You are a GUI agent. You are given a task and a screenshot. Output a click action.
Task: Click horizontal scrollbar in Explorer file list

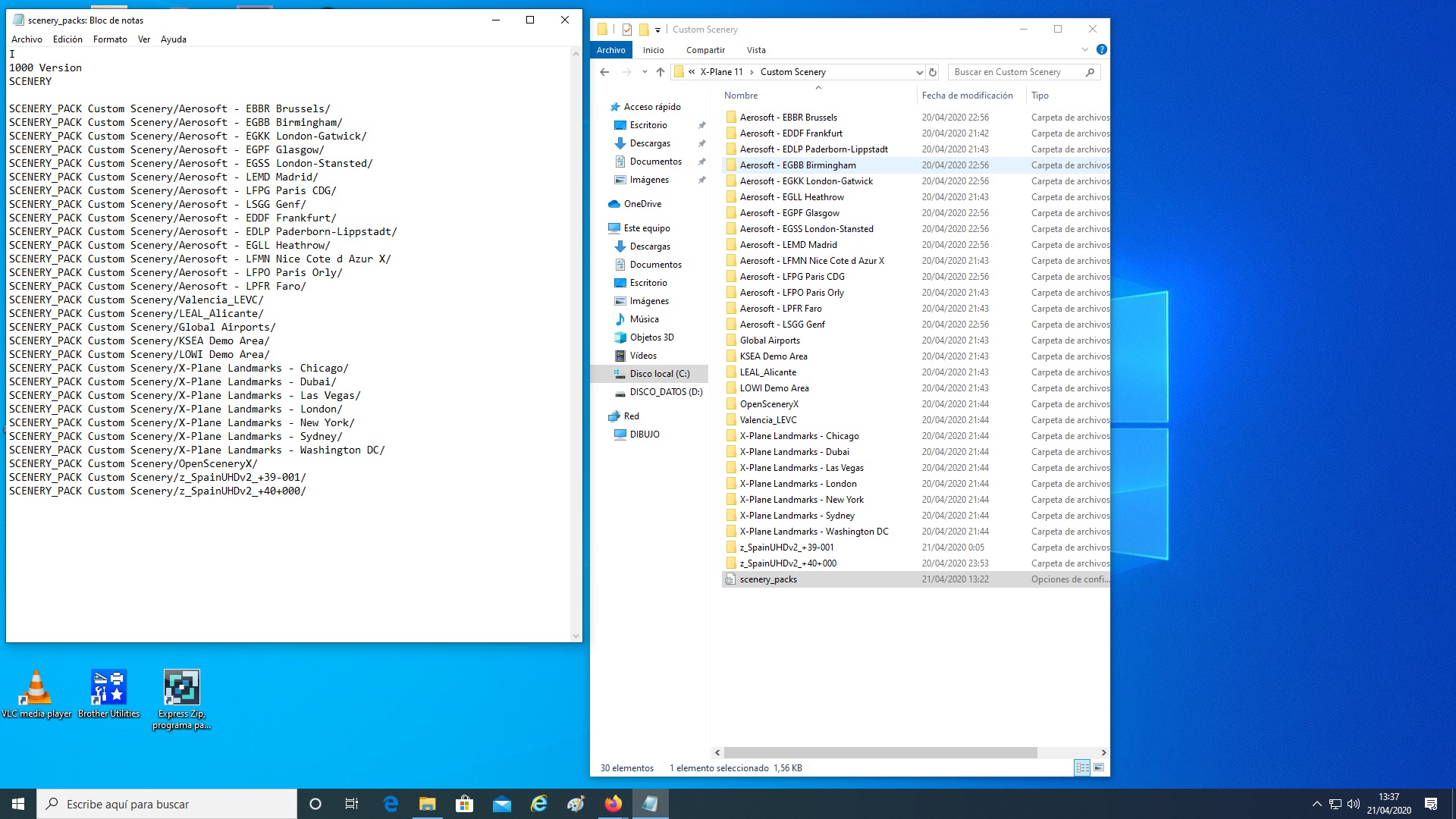(x=880, y=752)
